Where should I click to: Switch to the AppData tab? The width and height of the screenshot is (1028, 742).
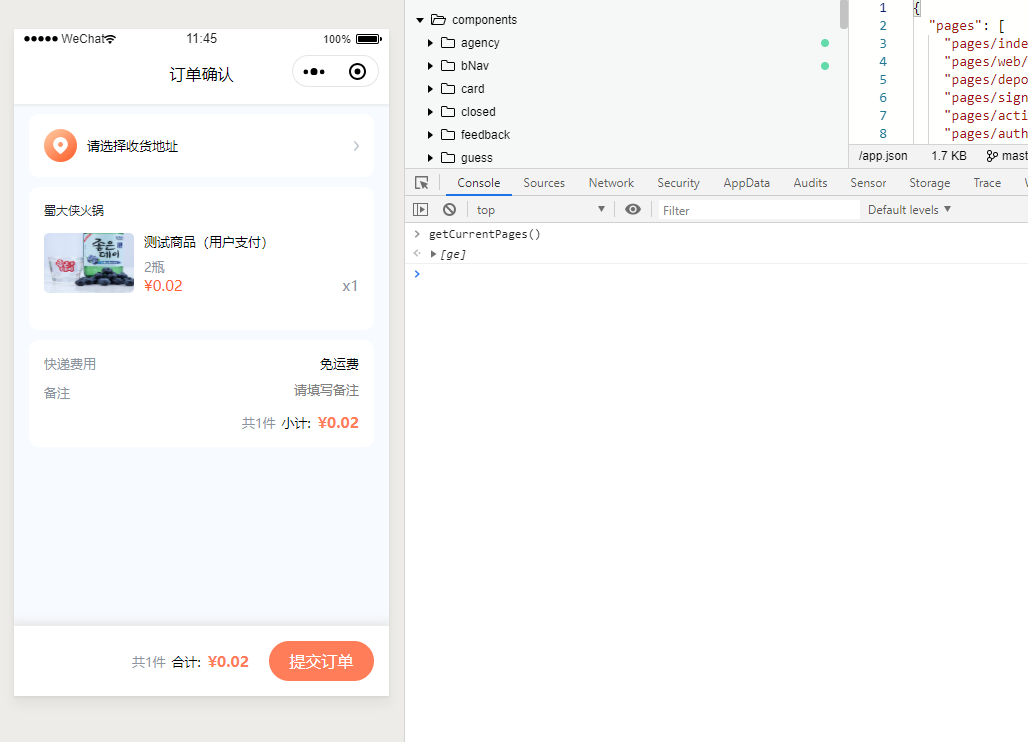pyautogui.click(x=746, y=183)
